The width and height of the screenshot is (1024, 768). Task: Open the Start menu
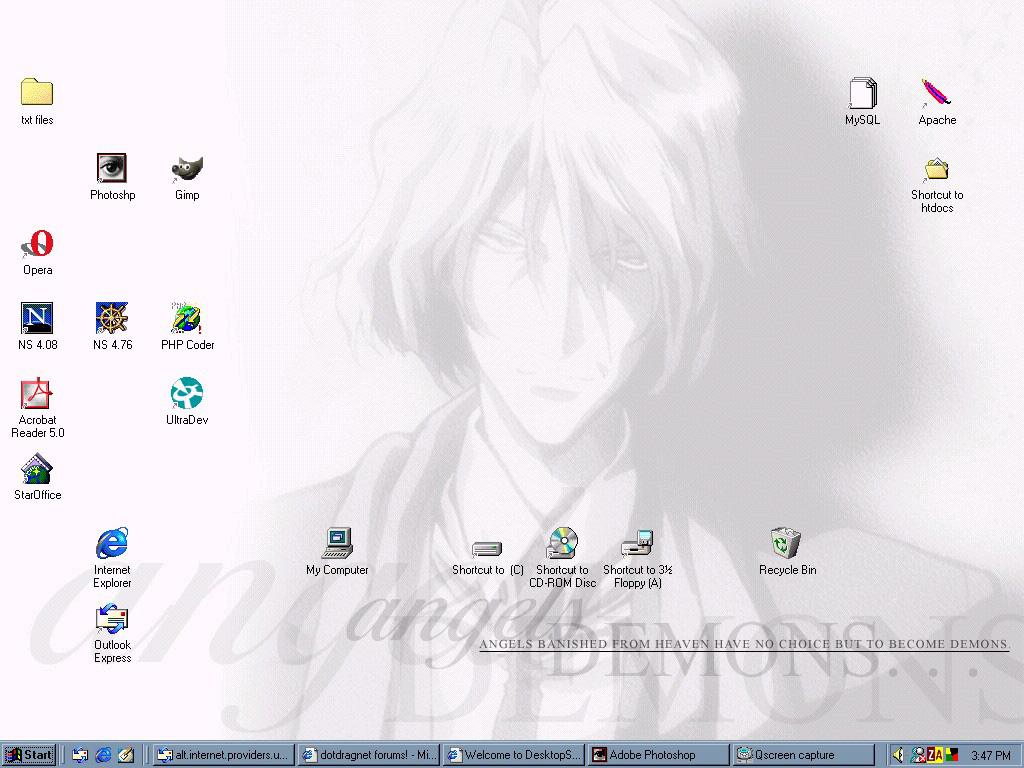point(29,755)
